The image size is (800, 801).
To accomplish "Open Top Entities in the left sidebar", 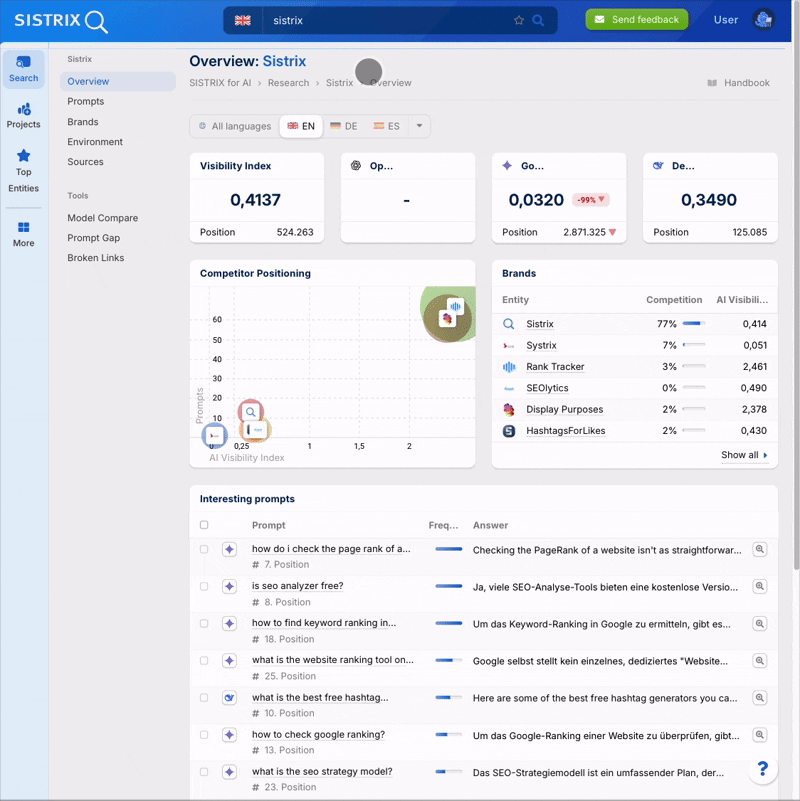I will click(23, 170).
